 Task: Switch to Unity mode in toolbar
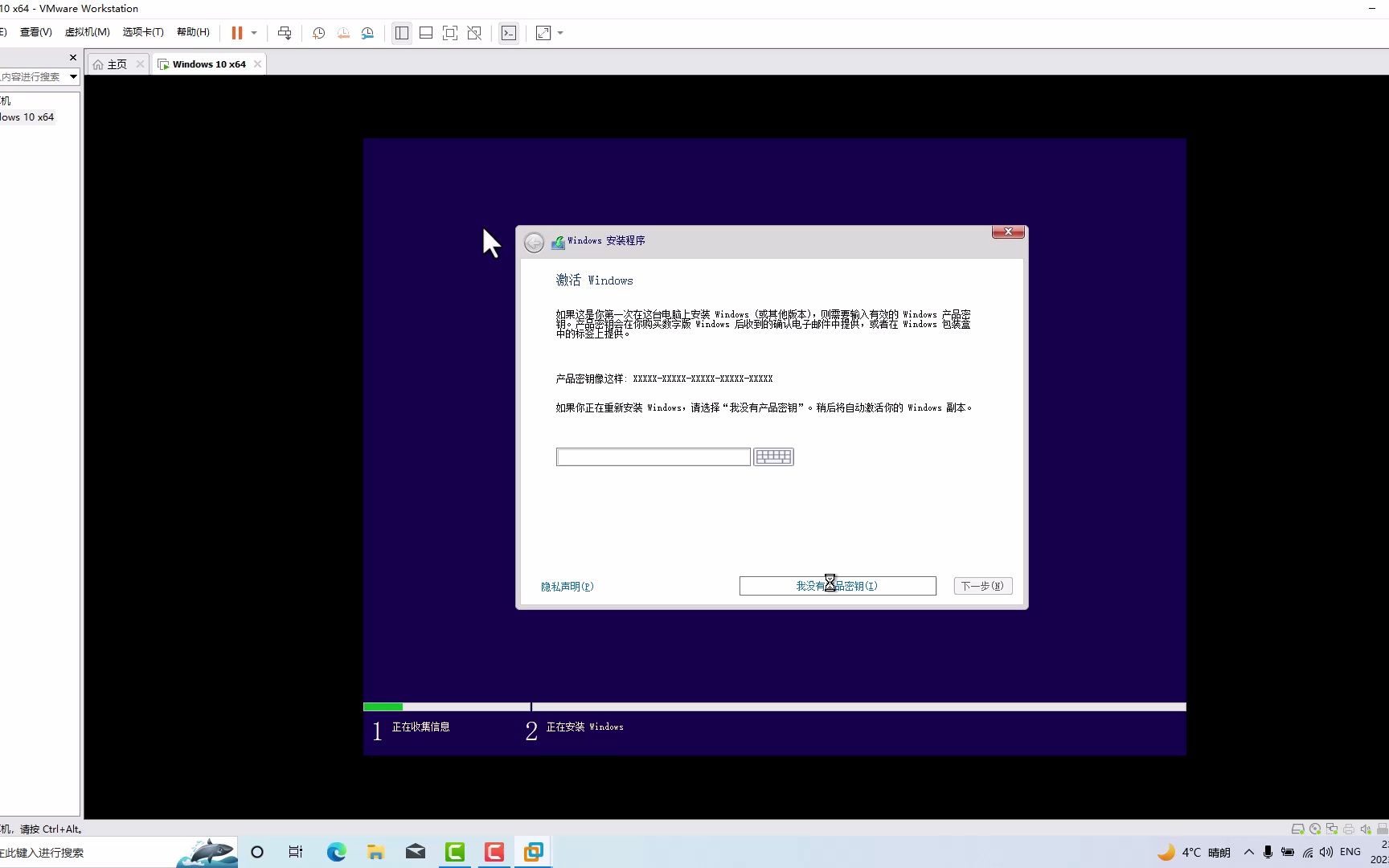pos(474,33)
